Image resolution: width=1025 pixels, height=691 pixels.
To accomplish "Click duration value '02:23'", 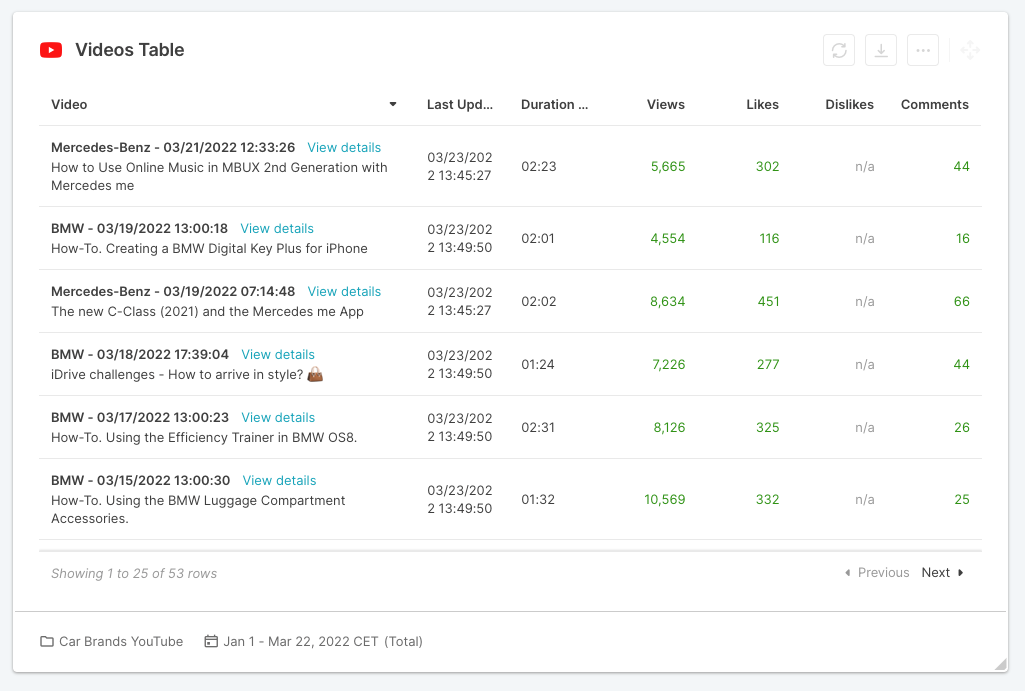I will [539, 167].
